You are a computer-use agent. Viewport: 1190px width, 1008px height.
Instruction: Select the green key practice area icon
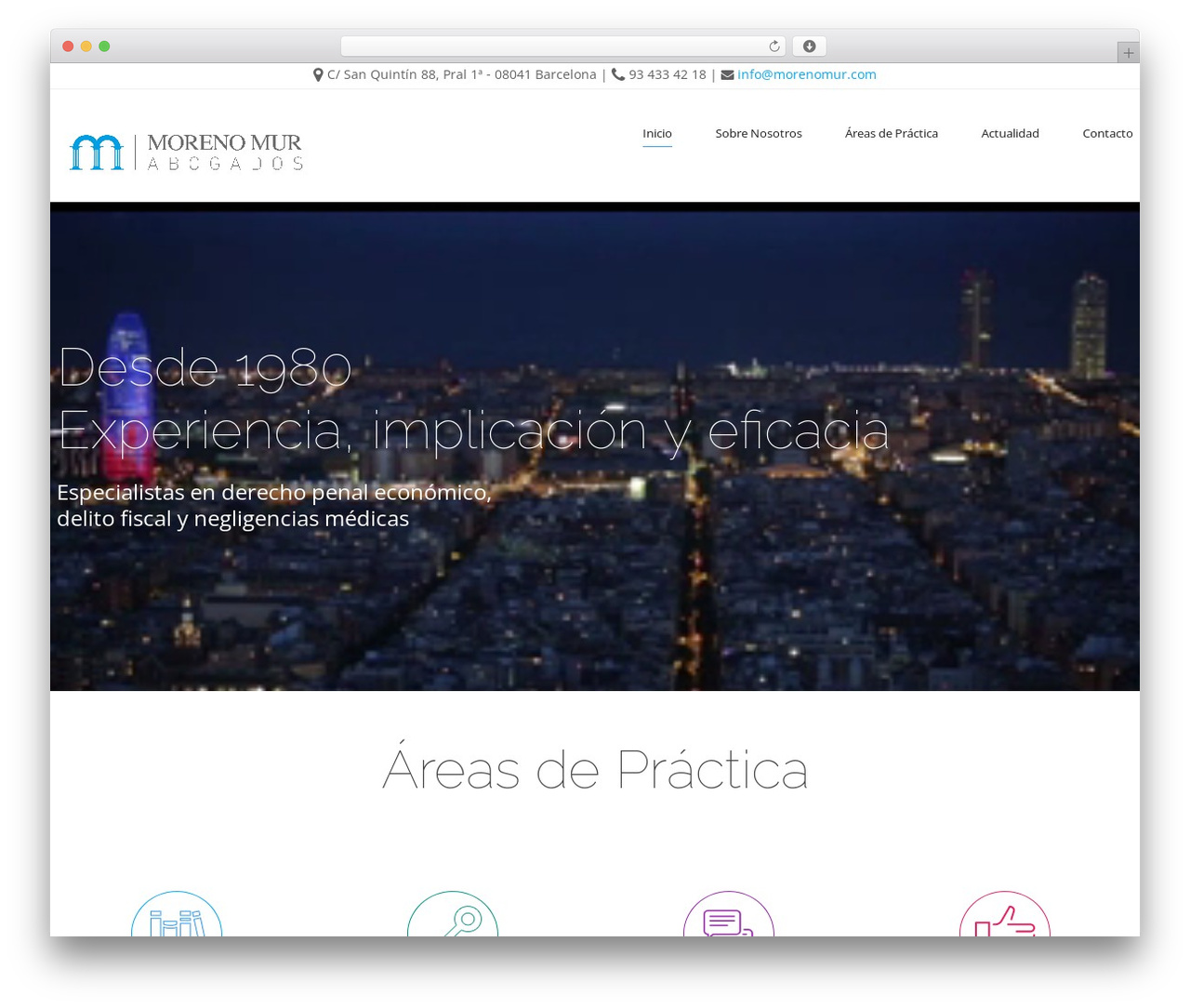(453, 914)
